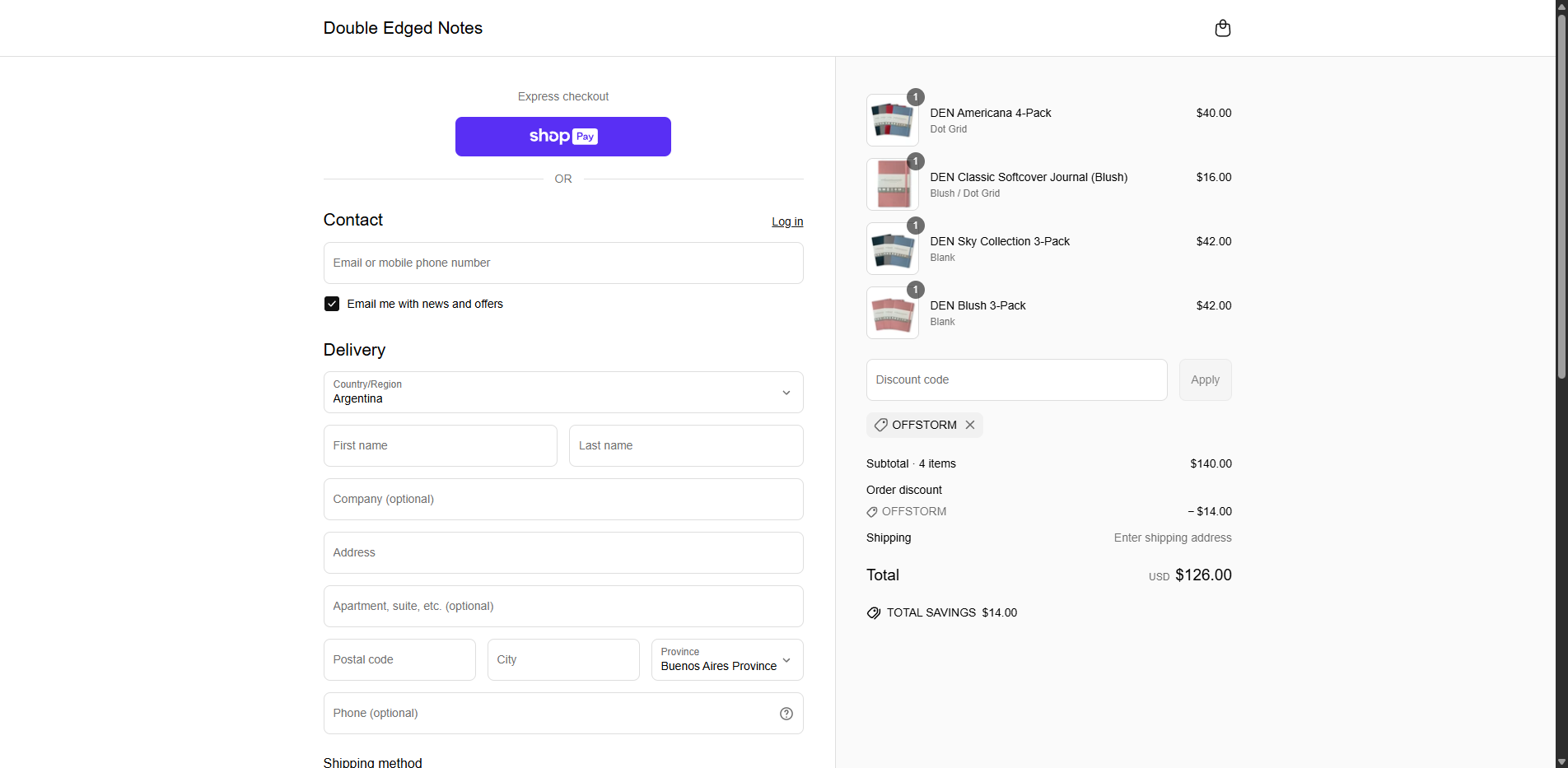
Task: Focus the Company (optional) field
Action: [563, 500]
